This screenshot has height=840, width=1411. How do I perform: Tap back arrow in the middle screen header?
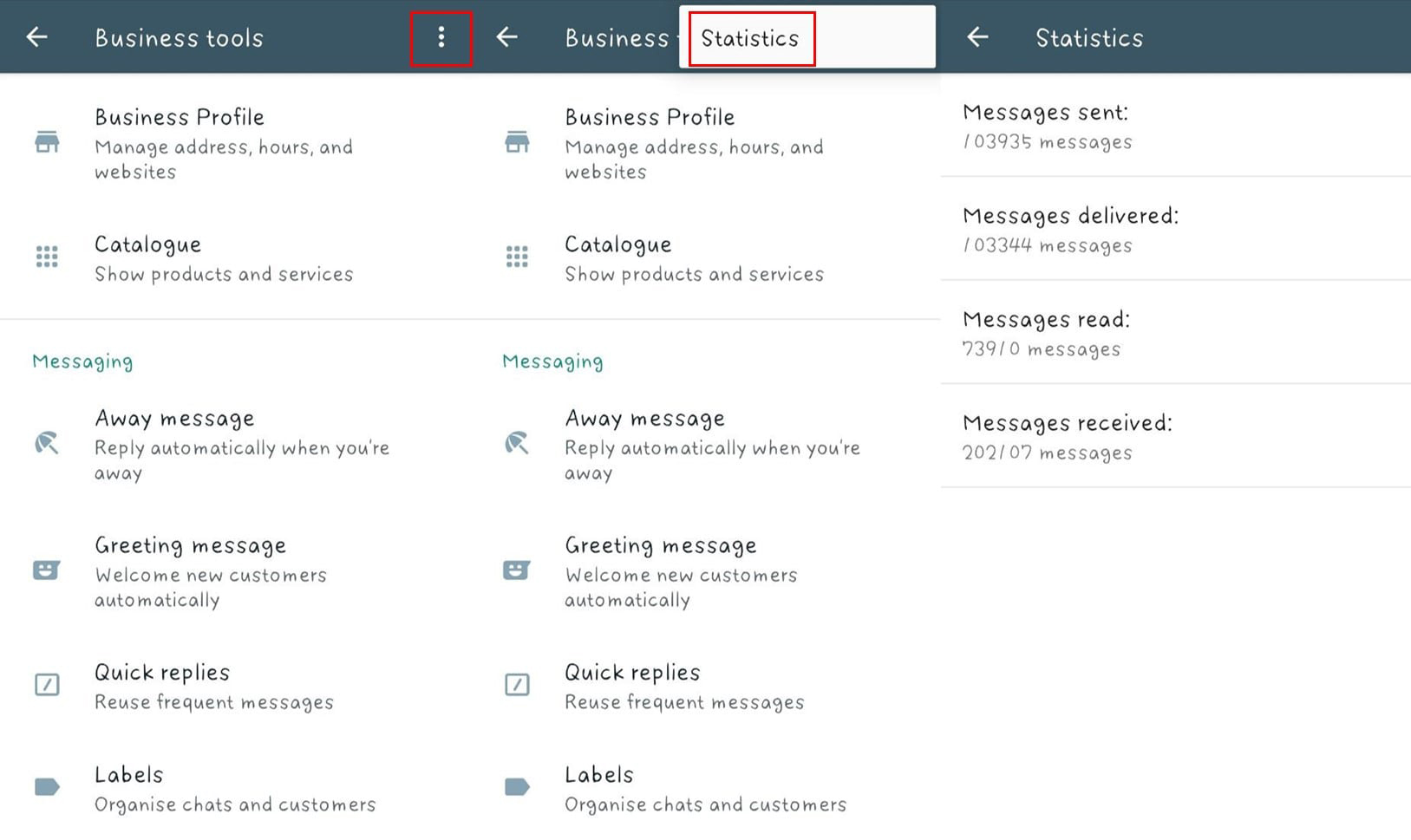[x=507, y=37]
